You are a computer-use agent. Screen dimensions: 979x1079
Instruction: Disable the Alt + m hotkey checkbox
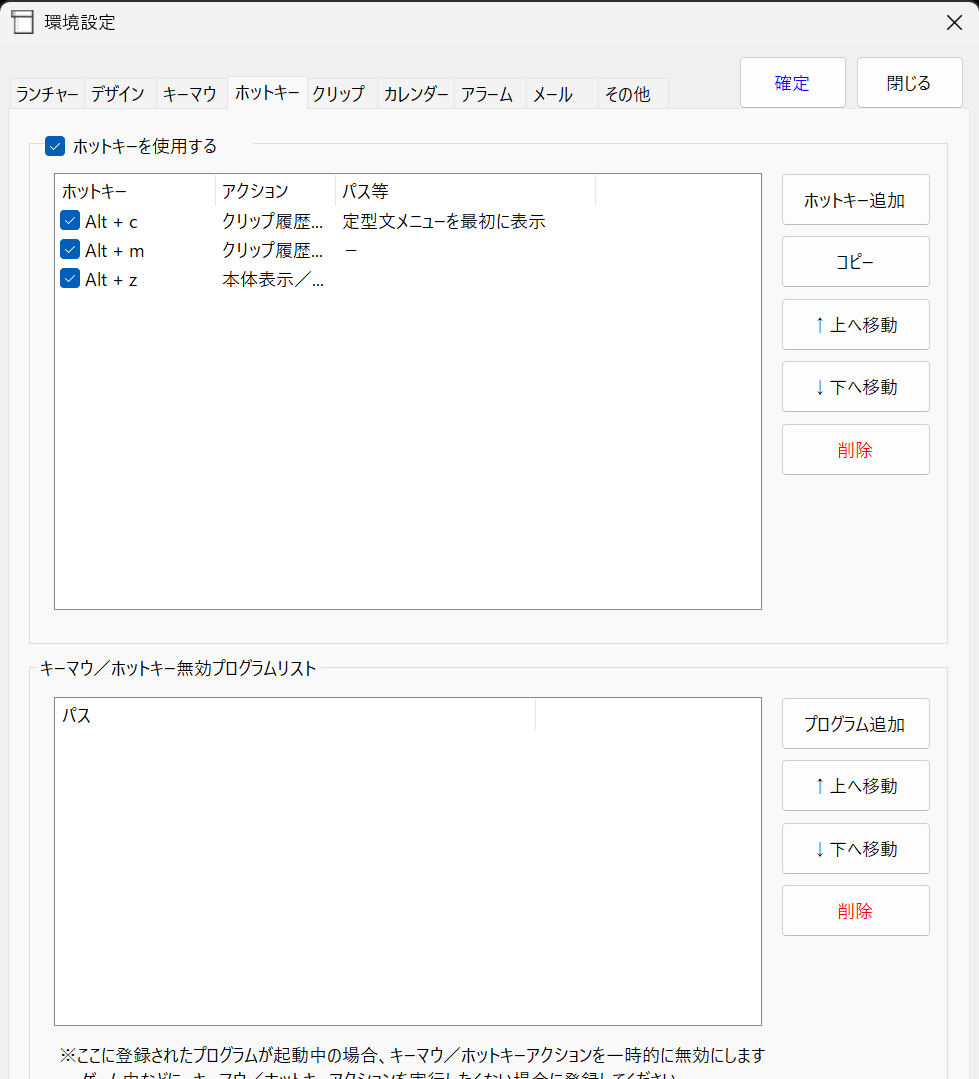(x=70, y=250)
